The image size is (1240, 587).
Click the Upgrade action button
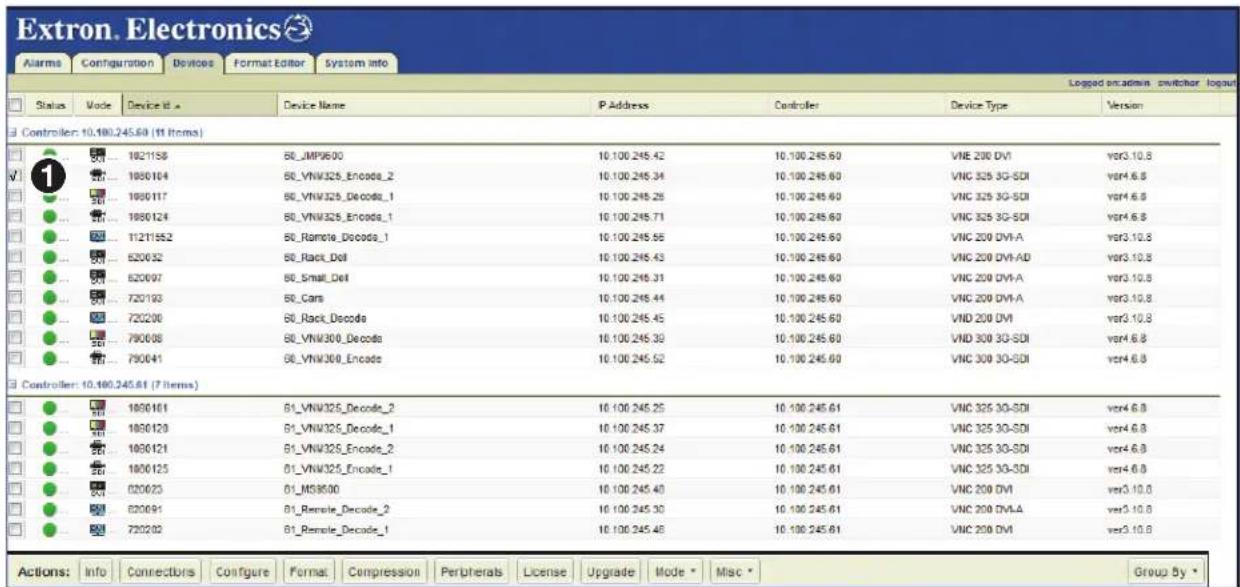pos(610,571)
